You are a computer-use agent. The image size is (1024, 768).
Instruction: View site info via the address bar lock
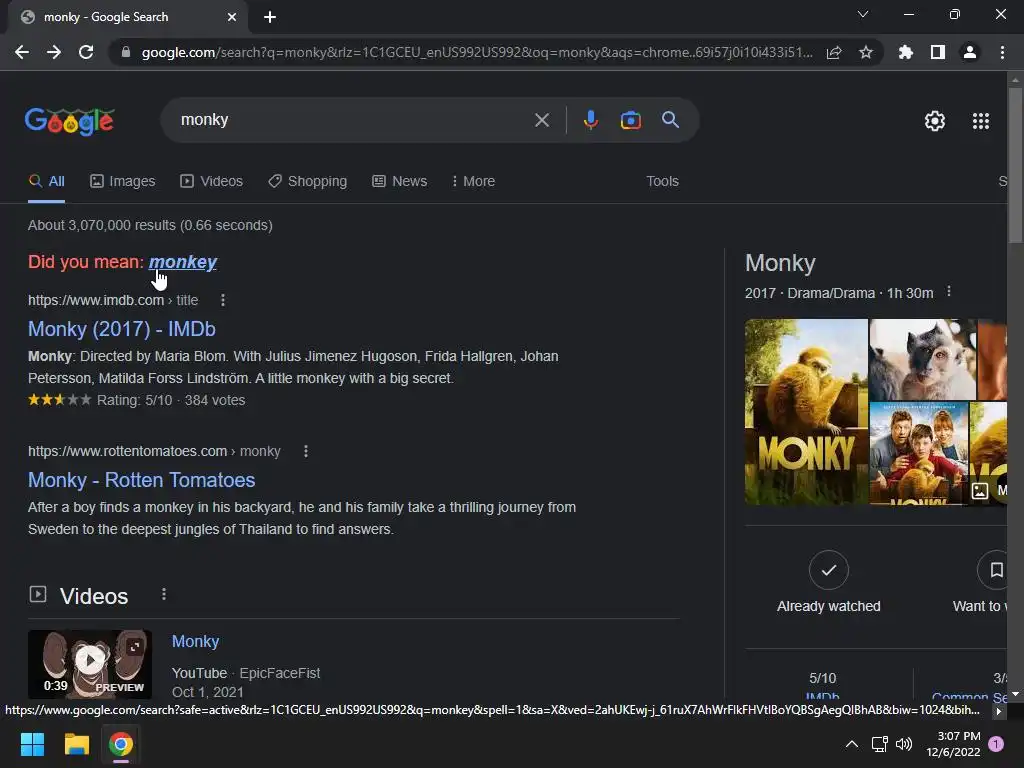[126, 52]
